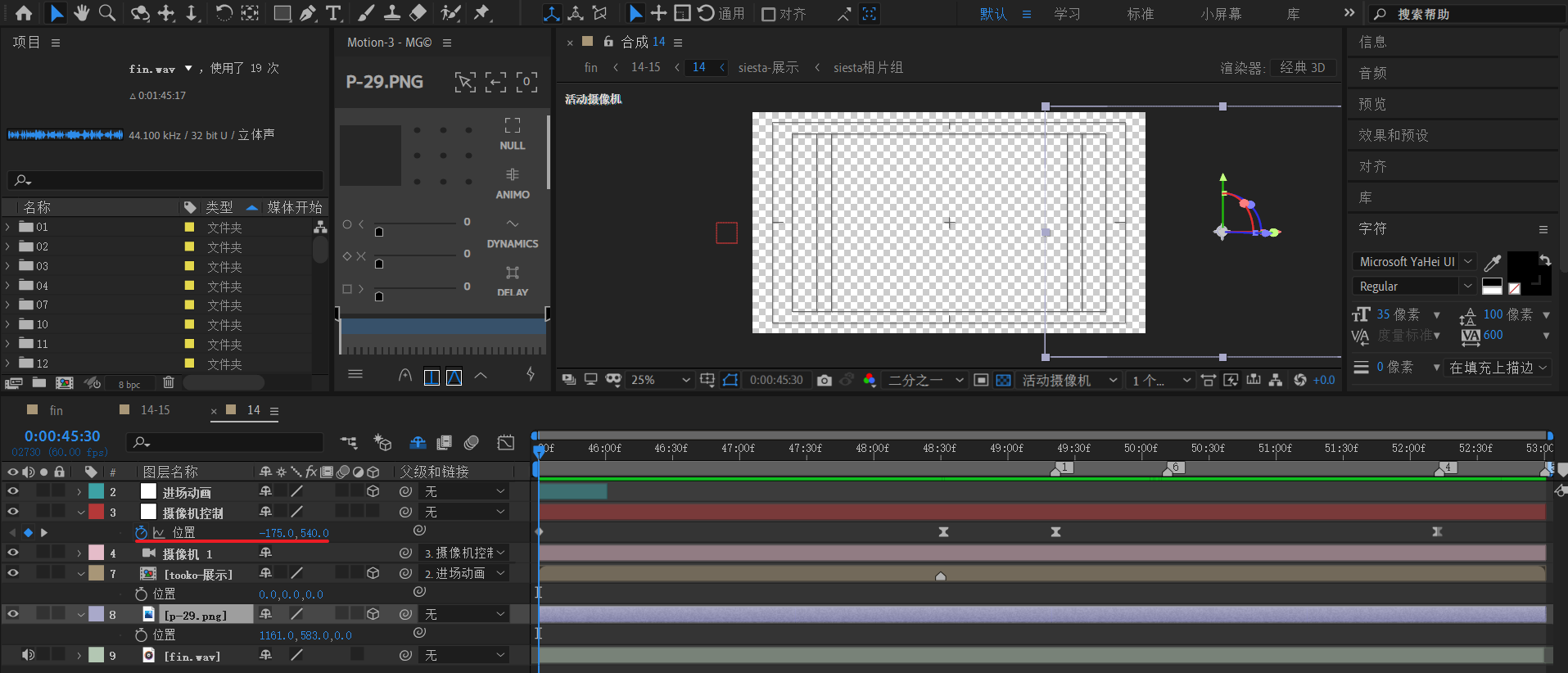Select the Brush tool
The height and width of the screenshot is (673, 1568).
pyautogui.click(x=366, y=13)
